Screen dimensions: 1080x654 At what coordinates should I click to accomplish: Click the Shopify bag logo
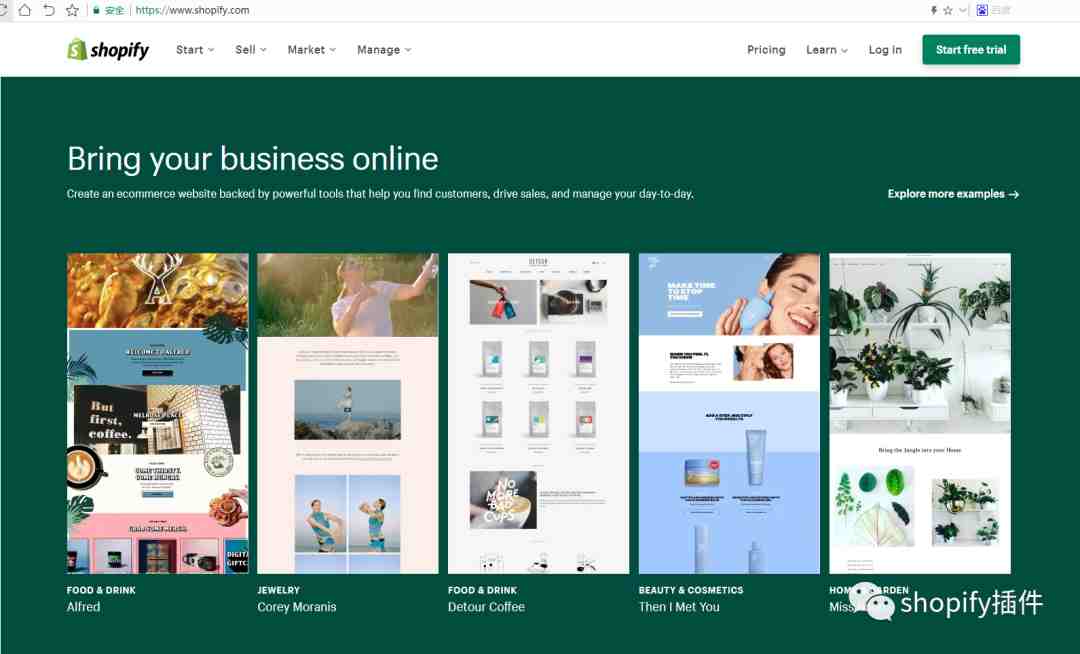click(76, 50)
